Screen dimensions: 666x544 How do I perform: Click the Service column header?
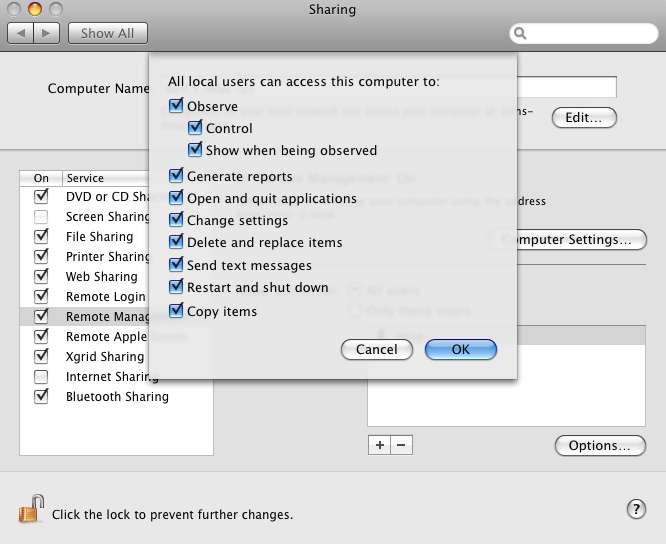[106, 178]
